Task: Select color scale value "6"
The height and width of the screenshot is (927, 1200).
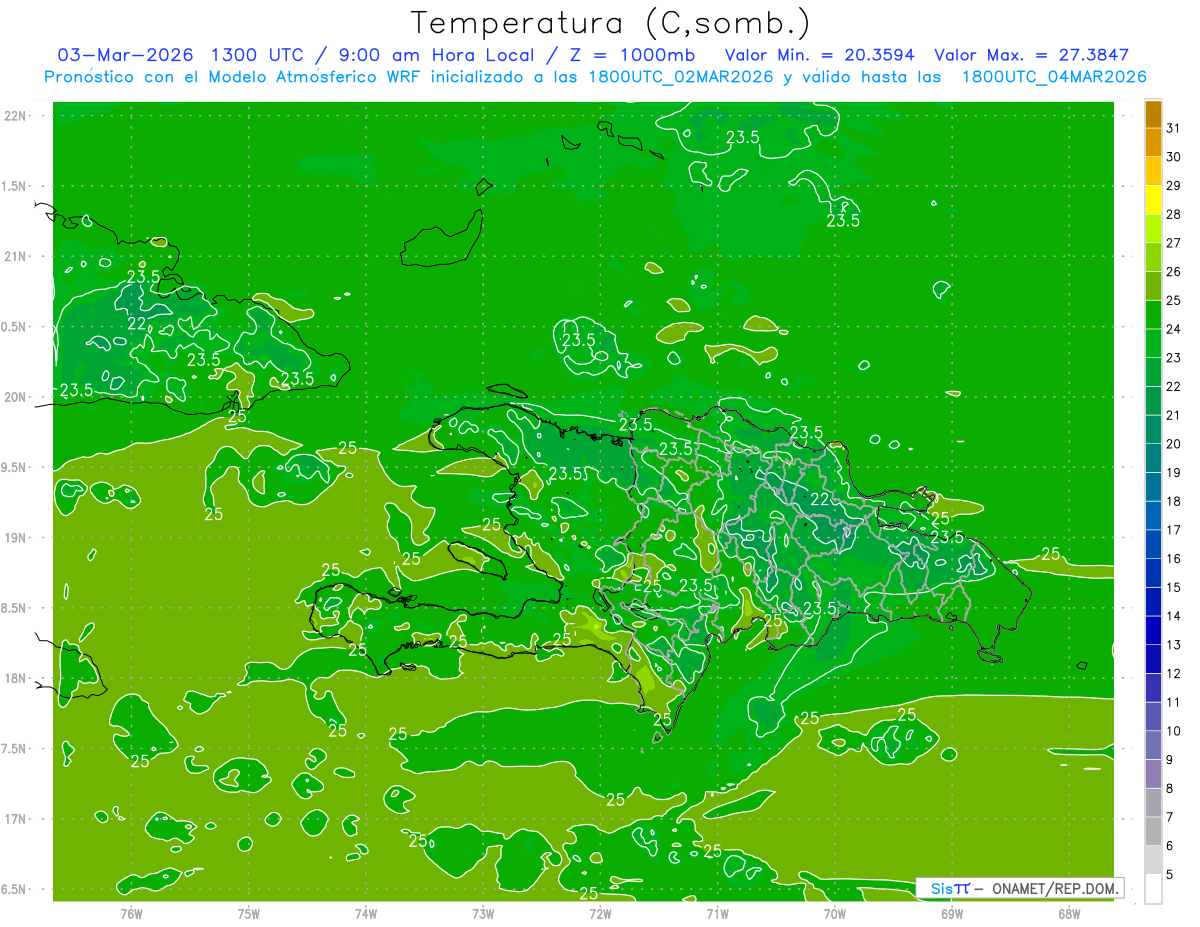Action: [1170, 846]
